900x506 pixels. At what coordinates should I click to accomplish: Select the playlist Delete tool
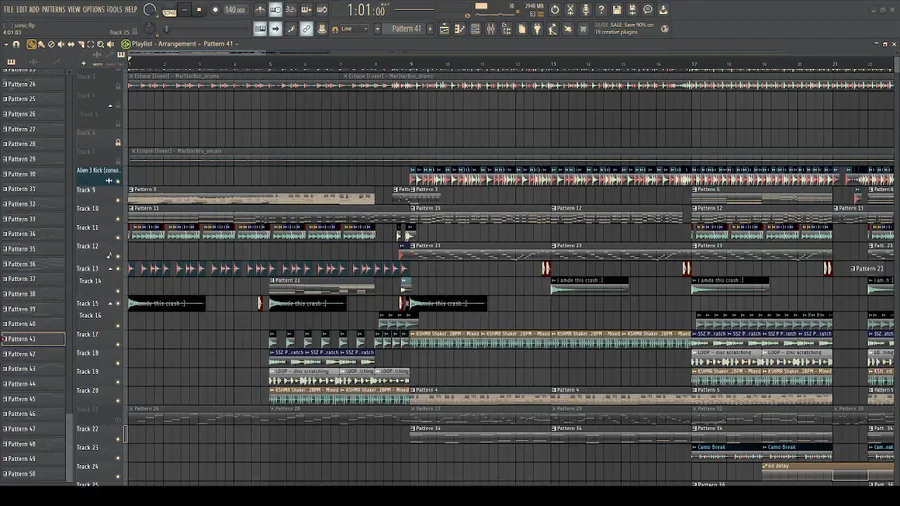tap(51, 44)
